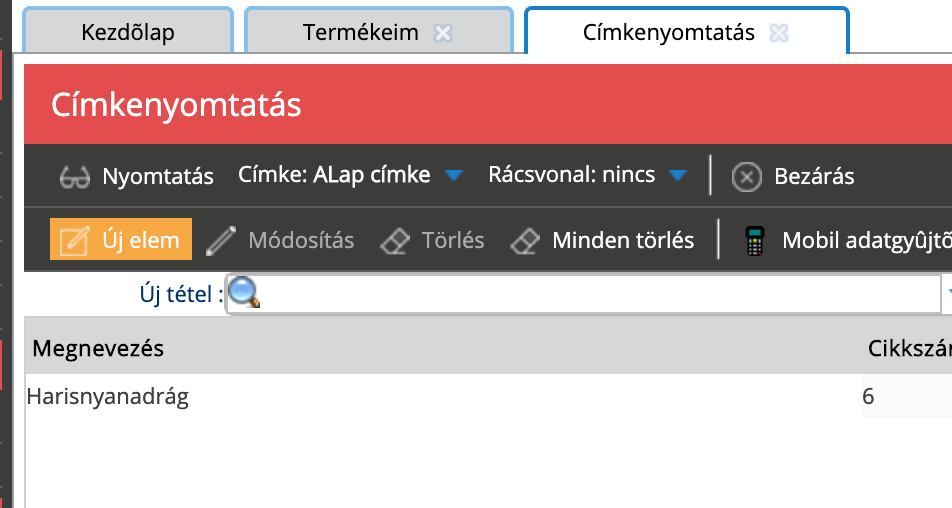
Task: Expand the Címke: ALap címke dropdown
Action: [454, 176]
